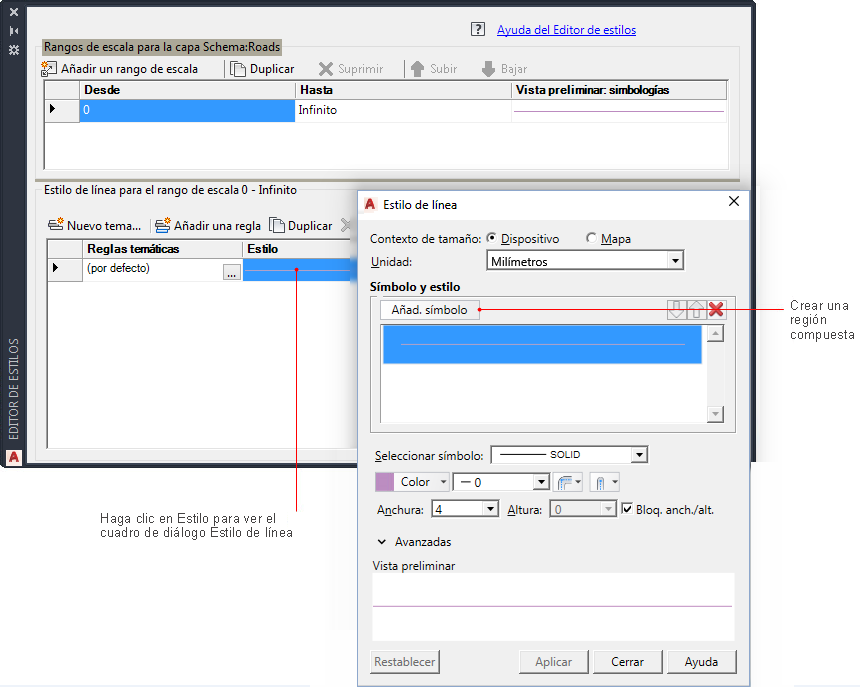860x687 pixels.
Task: Open line join style icon dropdown
Action: [x=568, y=482]
